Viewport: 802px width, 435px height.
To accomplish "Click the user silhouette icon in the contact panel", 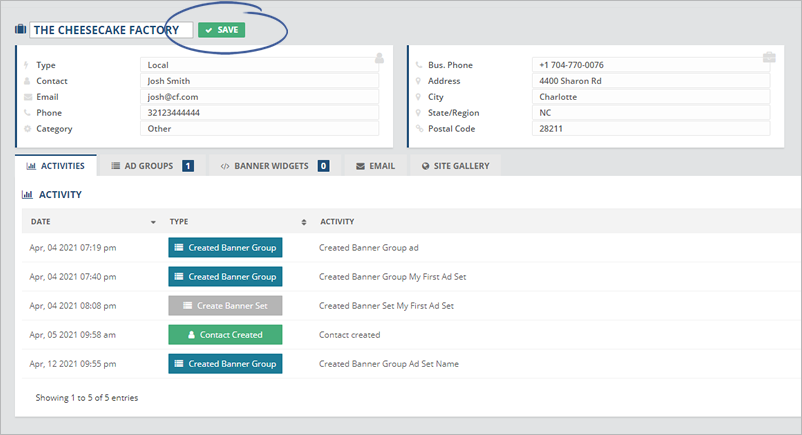I will point(379,57).
